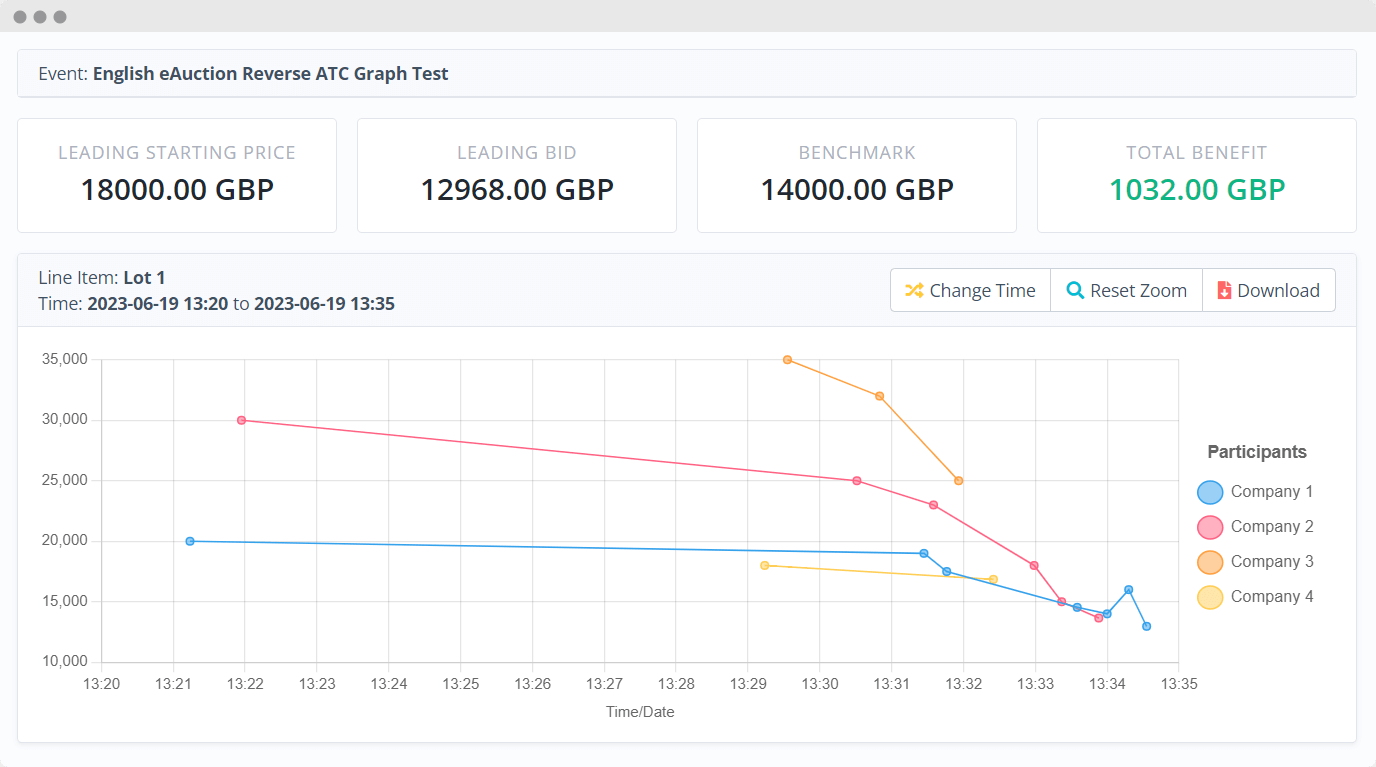Screen dimensions: 1376x767
Task: Click the end time 2023-06-19 13:35
Action: (324, 304)
